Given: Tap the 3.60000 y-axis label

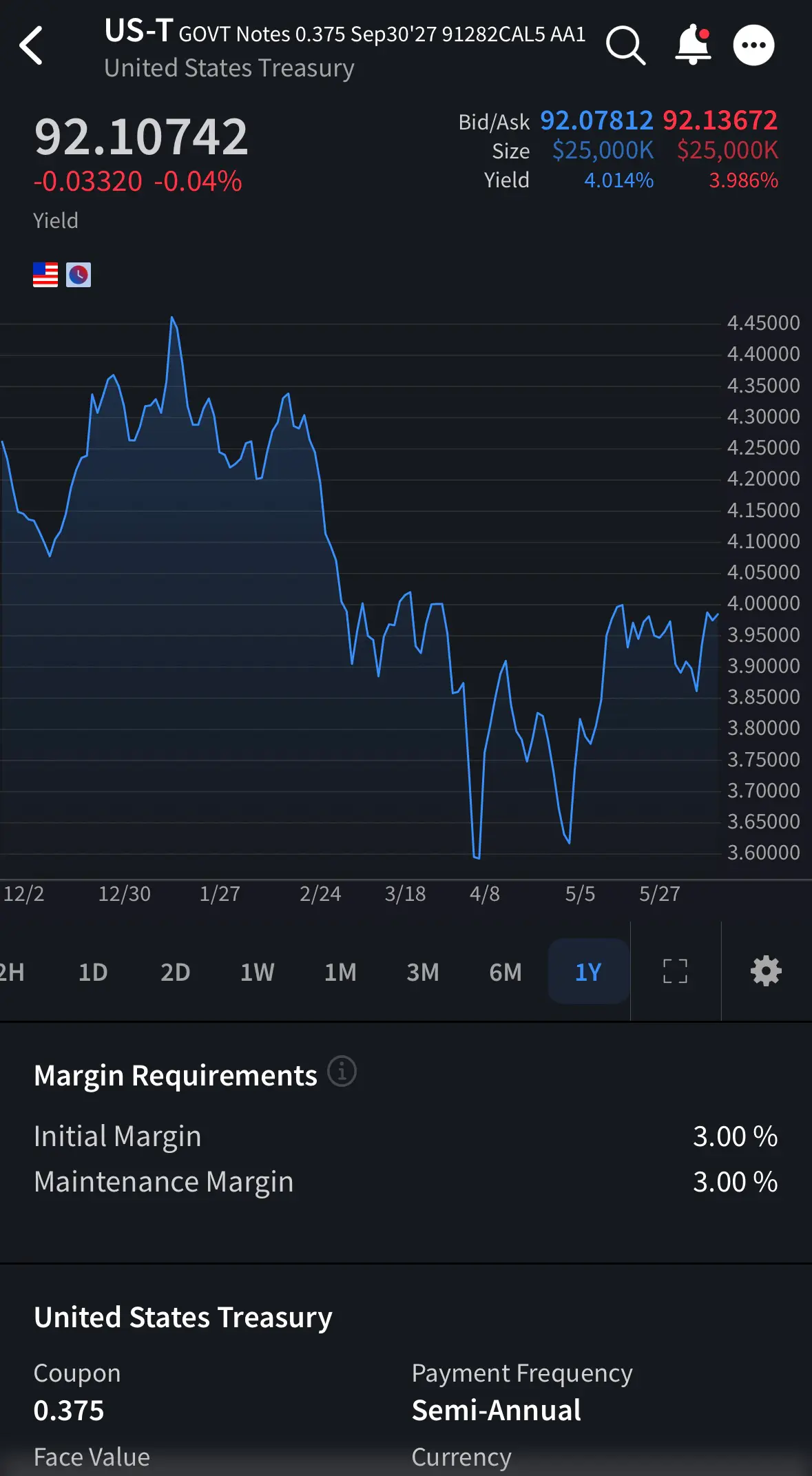Looking at the screenshot, I should 763,853.
